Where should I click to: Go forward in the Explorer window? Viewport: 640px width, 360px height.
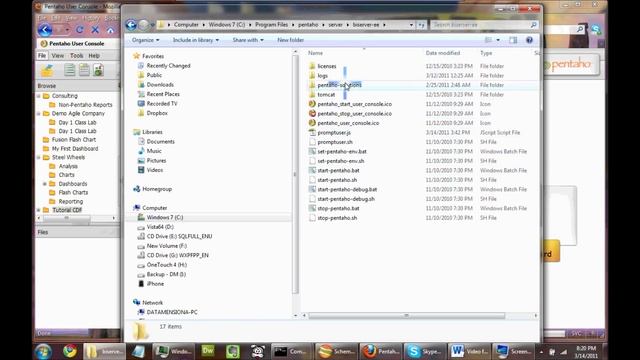coord(143,25)
